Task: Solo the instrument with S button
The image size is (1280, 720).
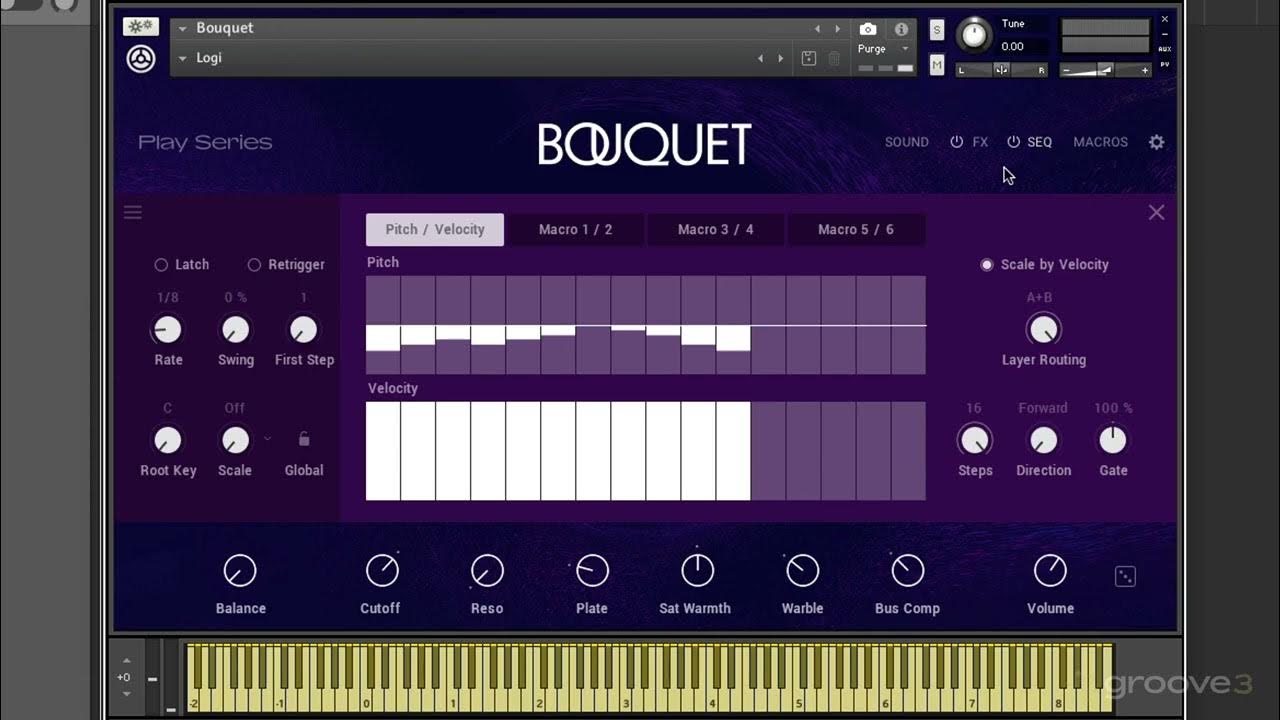Action: point(937,30)
